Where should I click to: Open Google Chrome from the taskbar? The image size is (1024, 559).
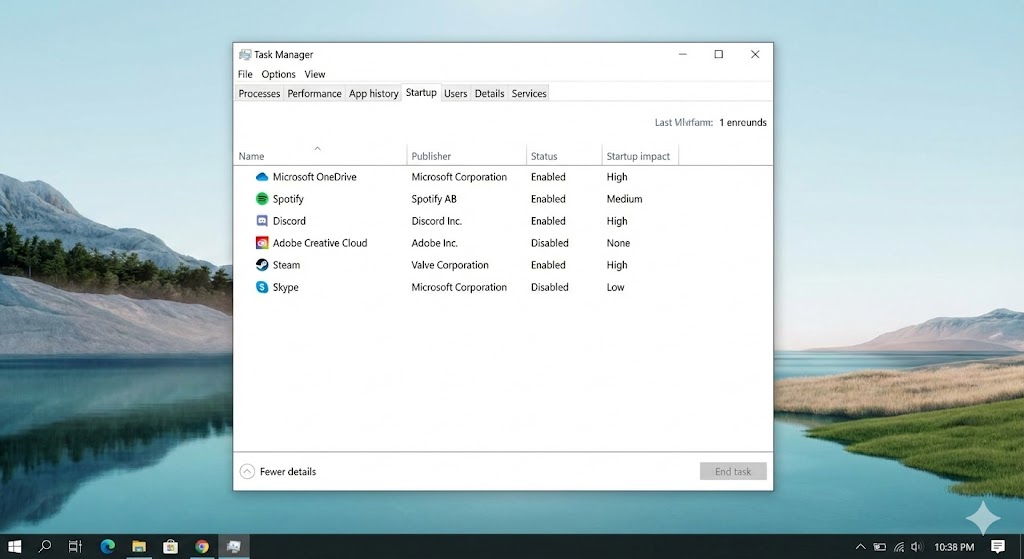click(x=202, y=546)
